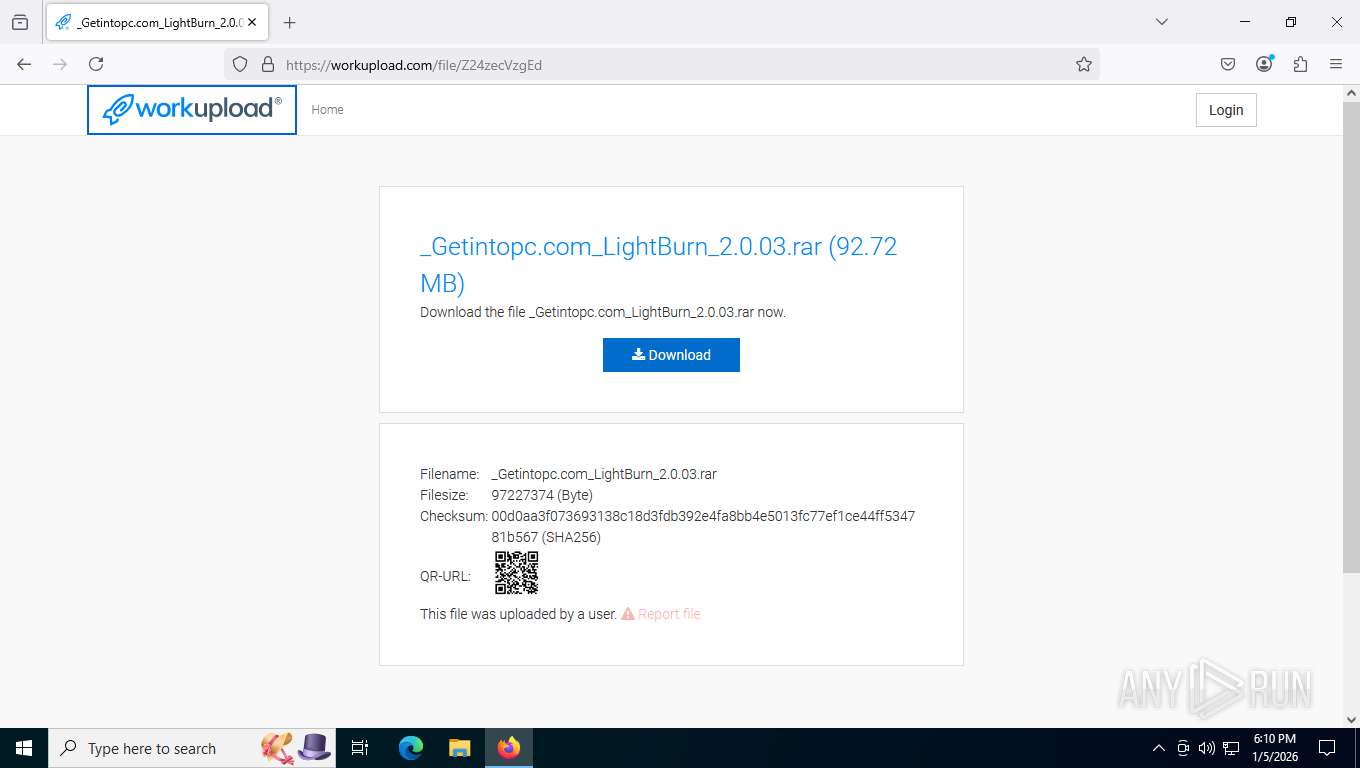Click page scrollbar up arrow

click(x=1351, y=93)
